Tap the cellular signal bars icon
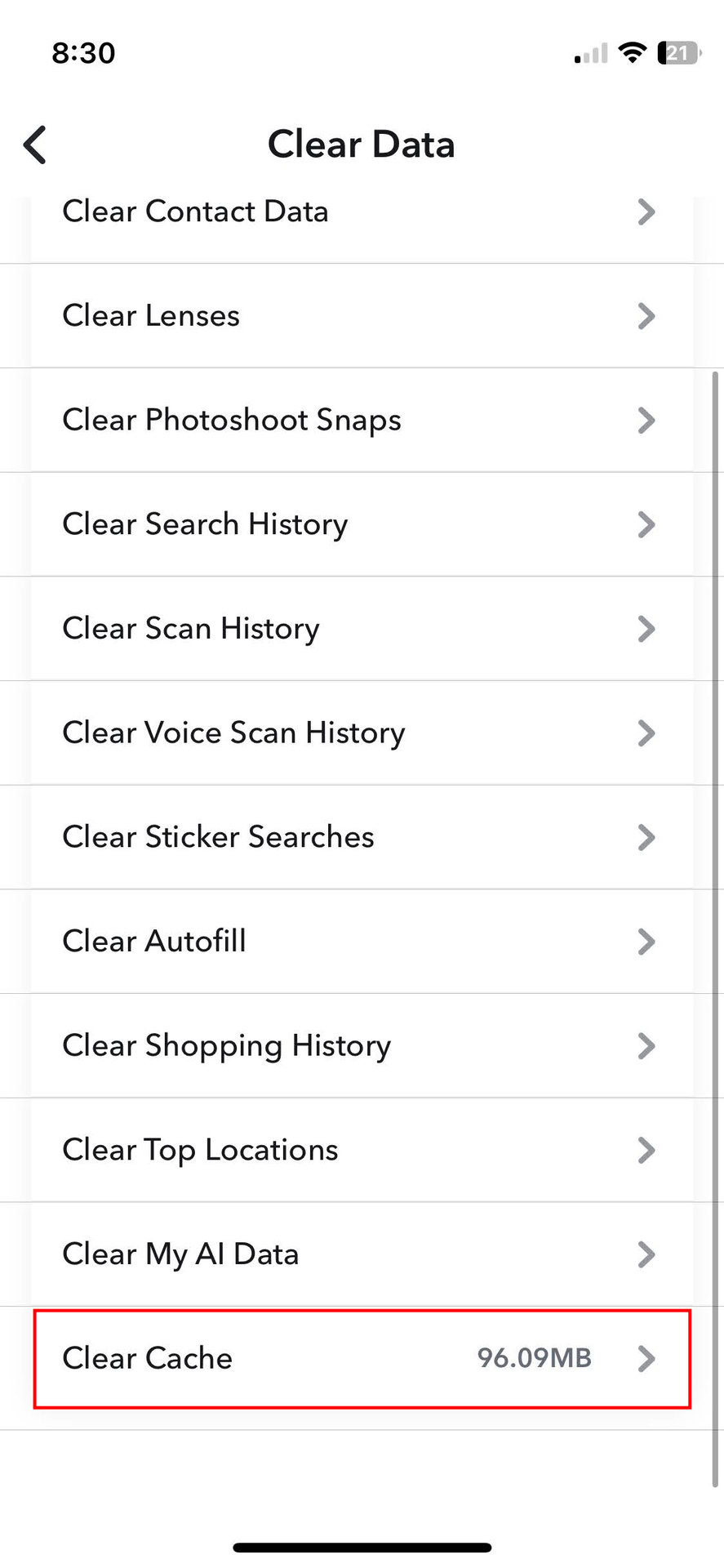This screenshot has height=1568, width=724. 590,54
